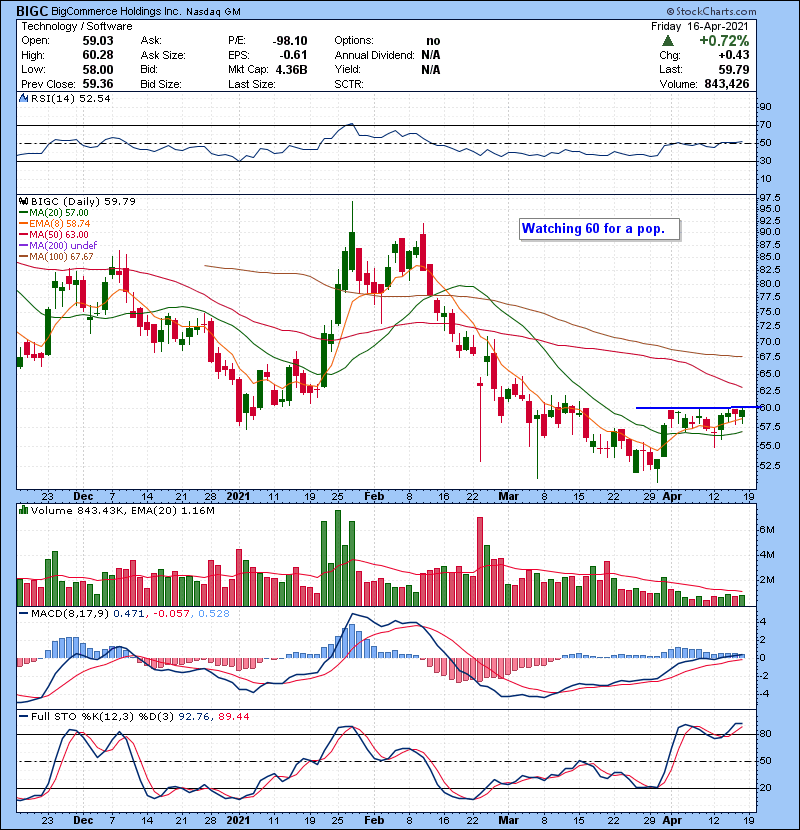
Task: Click the Volume panel bar icon
Action: pyautogui.click(x=23, y=510)
